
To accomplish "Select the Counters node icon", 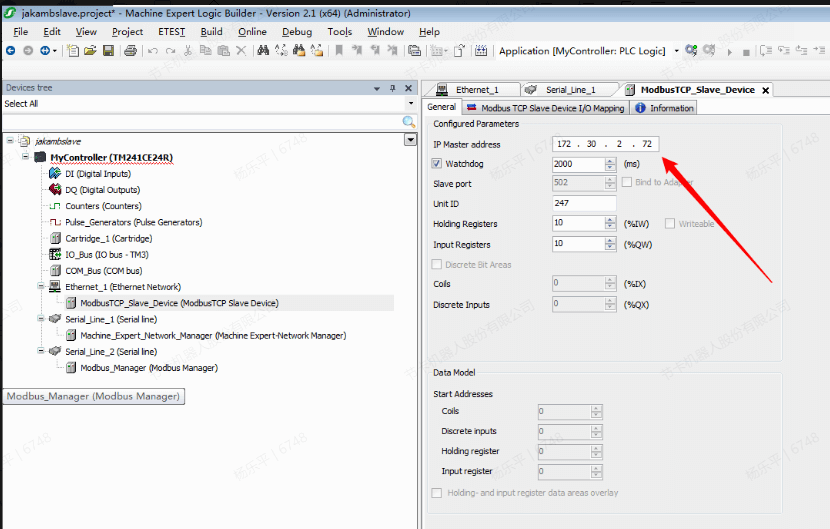I will [x=56, y=206].
